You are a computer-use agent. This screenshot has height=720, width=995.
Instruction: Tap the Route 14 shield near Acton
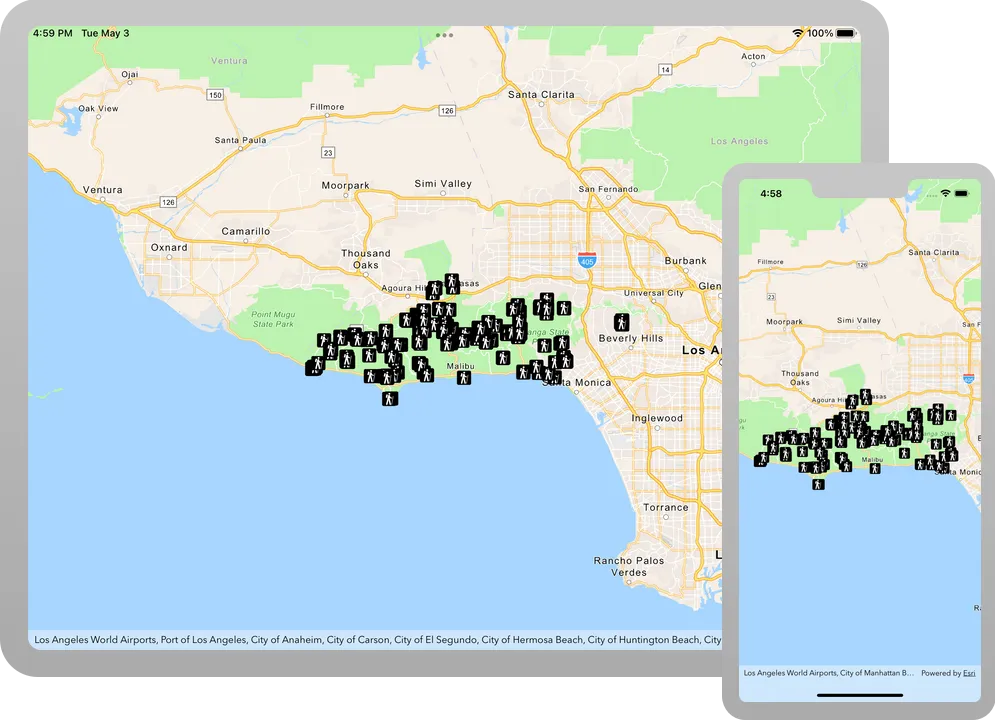tap(664, 69)
